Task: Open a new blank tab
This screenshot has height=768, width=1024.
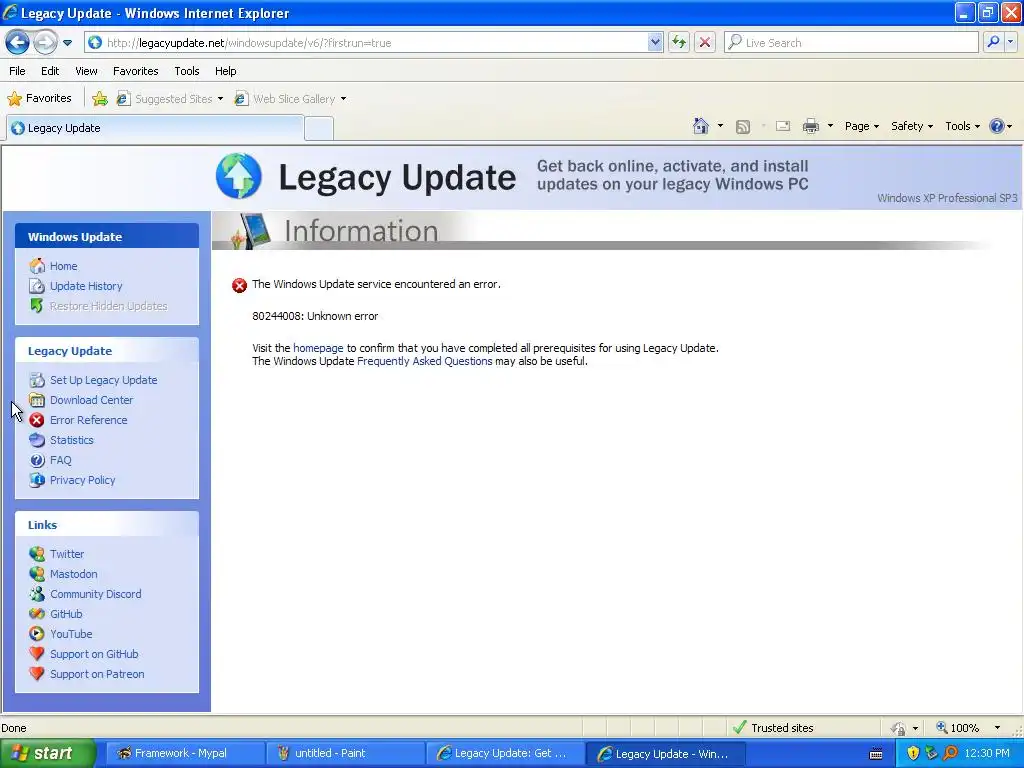Action: (319, 129)
